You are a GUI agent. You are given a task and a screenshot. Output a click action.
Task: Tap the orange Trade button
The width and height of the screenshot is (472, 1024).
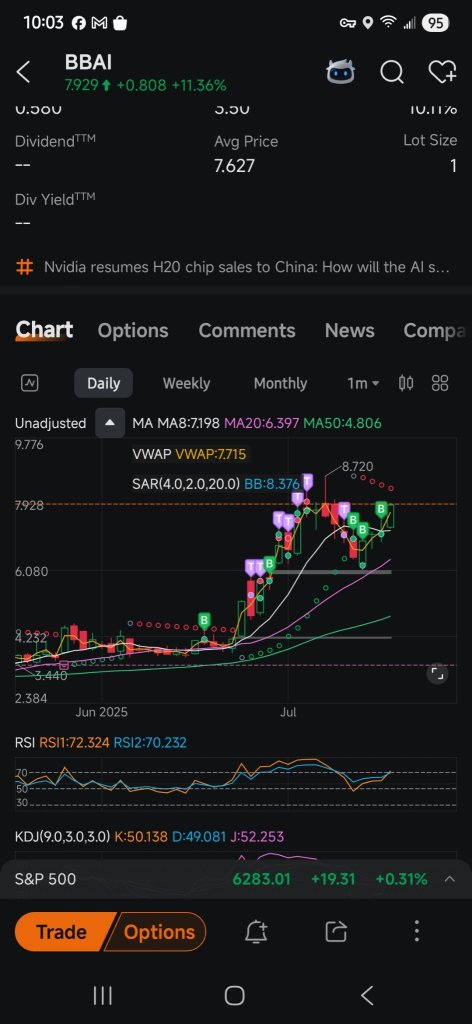pos(61,932)
